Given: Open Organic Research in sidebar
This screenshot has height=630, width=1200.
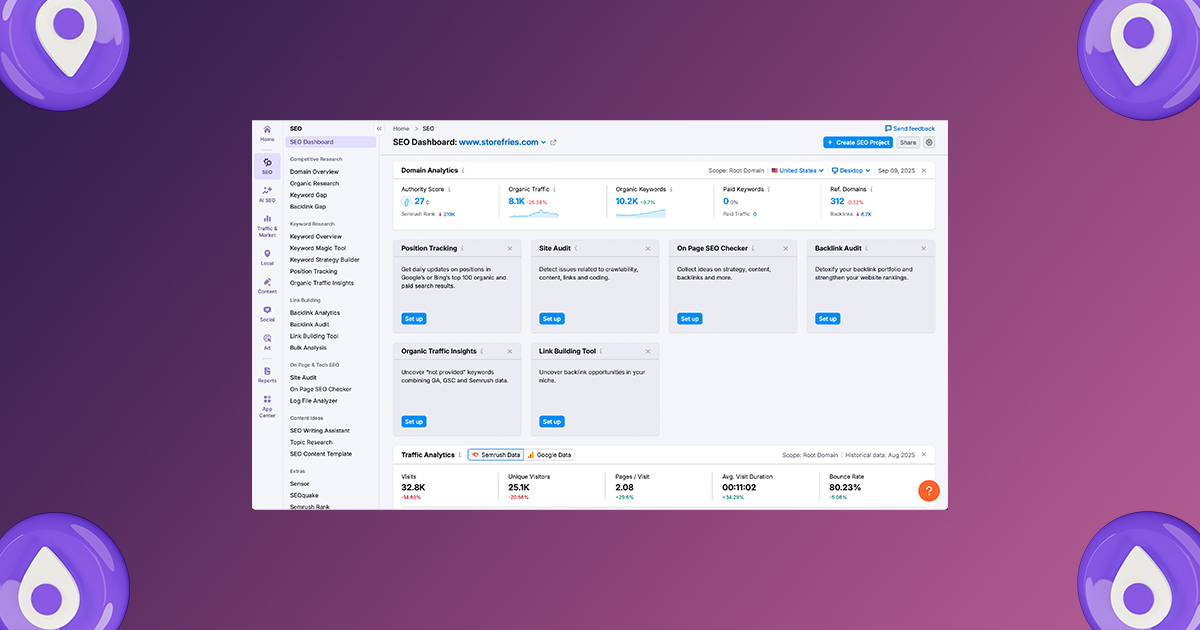Looking at the screenshot, I should [314, 183].
